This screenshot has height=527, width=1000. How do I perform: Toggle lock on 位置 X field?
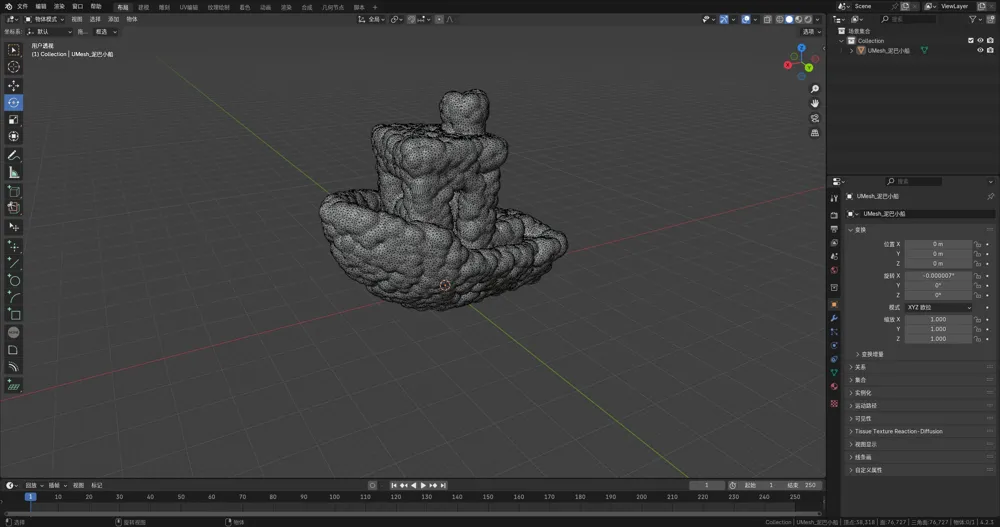(977, 244)
